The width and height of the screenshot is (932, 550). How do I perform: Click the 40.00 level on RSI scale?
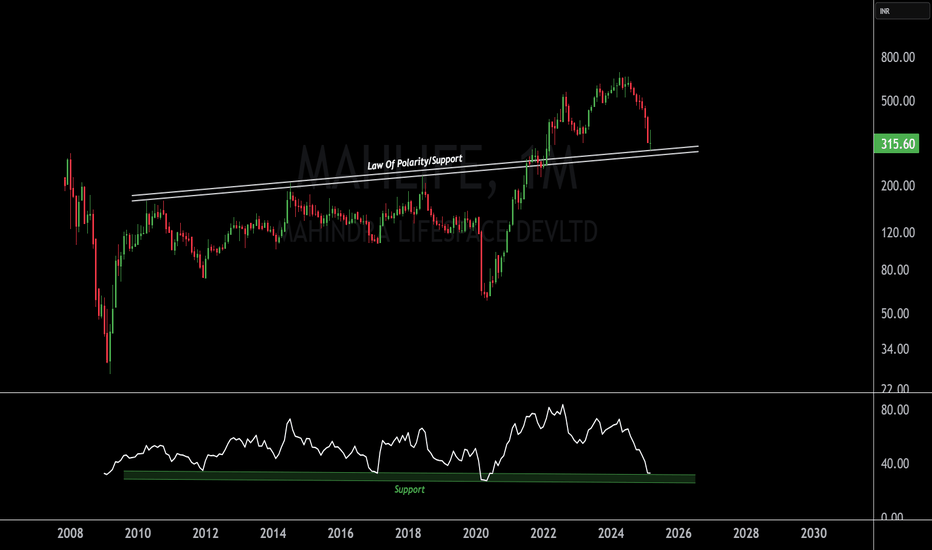895,463
